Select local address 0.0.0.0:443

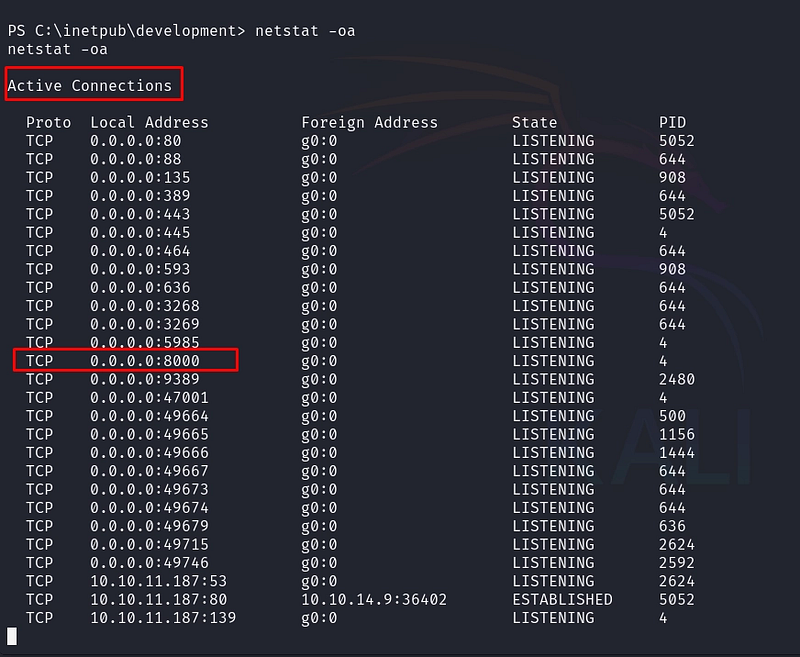[x=140, y=214]
